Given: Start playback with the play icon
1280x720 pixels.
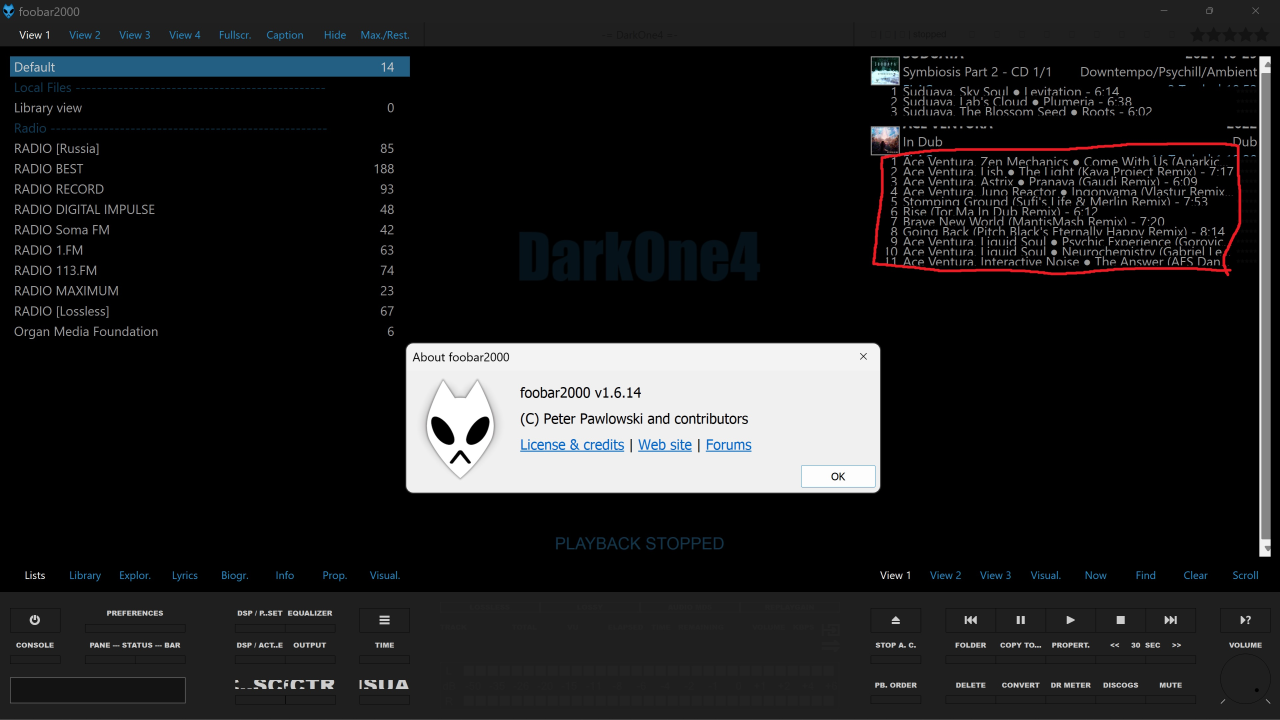Looking at the screenshot, I should pos(1070,620).
